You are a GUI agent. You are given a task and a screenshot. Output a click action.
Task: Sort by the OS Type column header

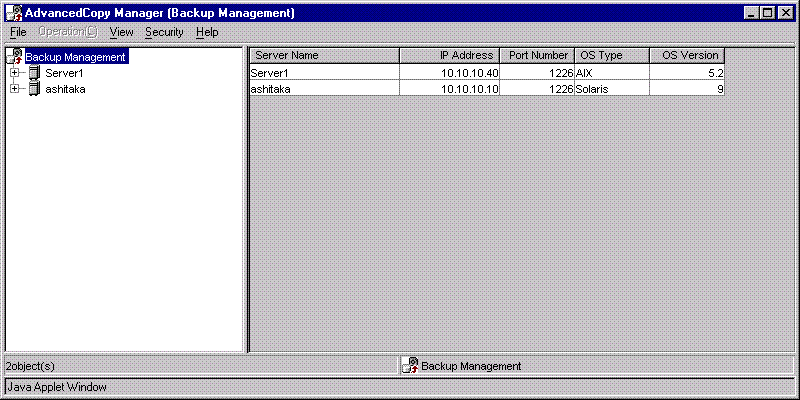[x=612, y=55]
